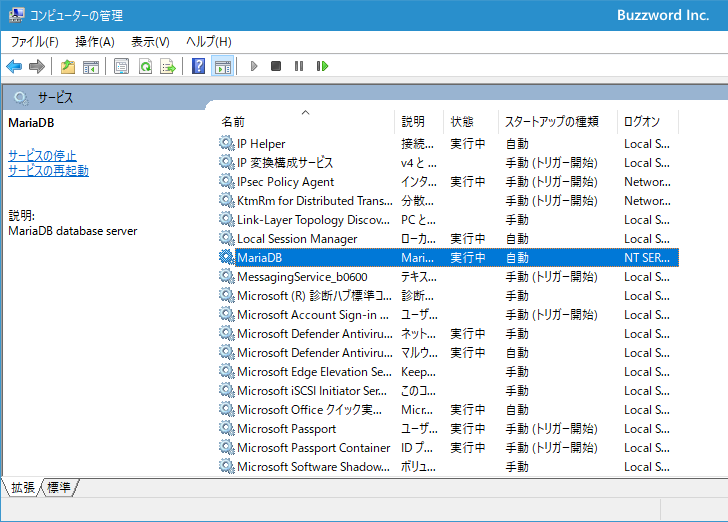Click NT SER... logon cell of MariaDB

point(647,258)
